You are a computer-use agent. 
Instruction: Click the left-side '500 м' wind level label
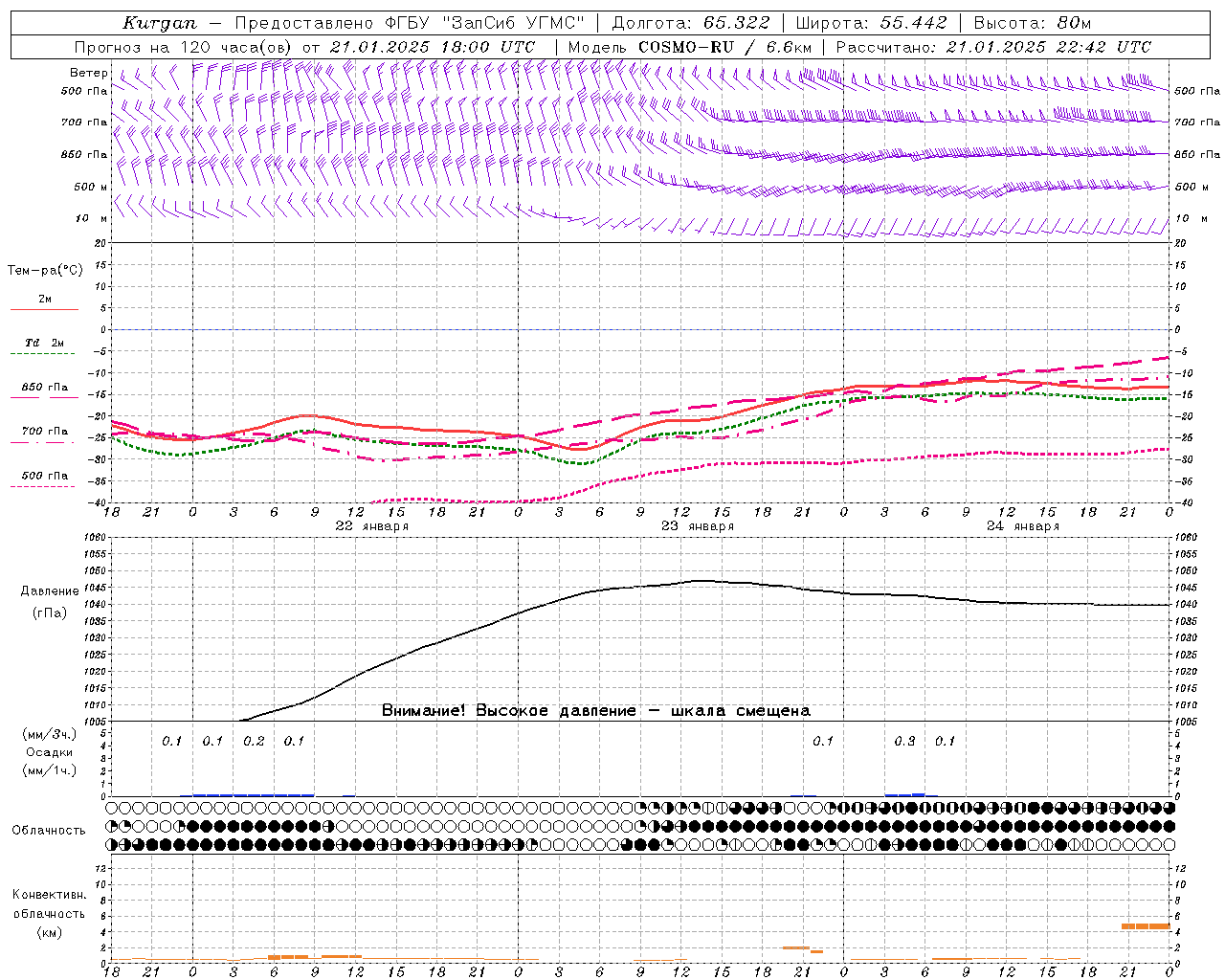tap(91, 187)
